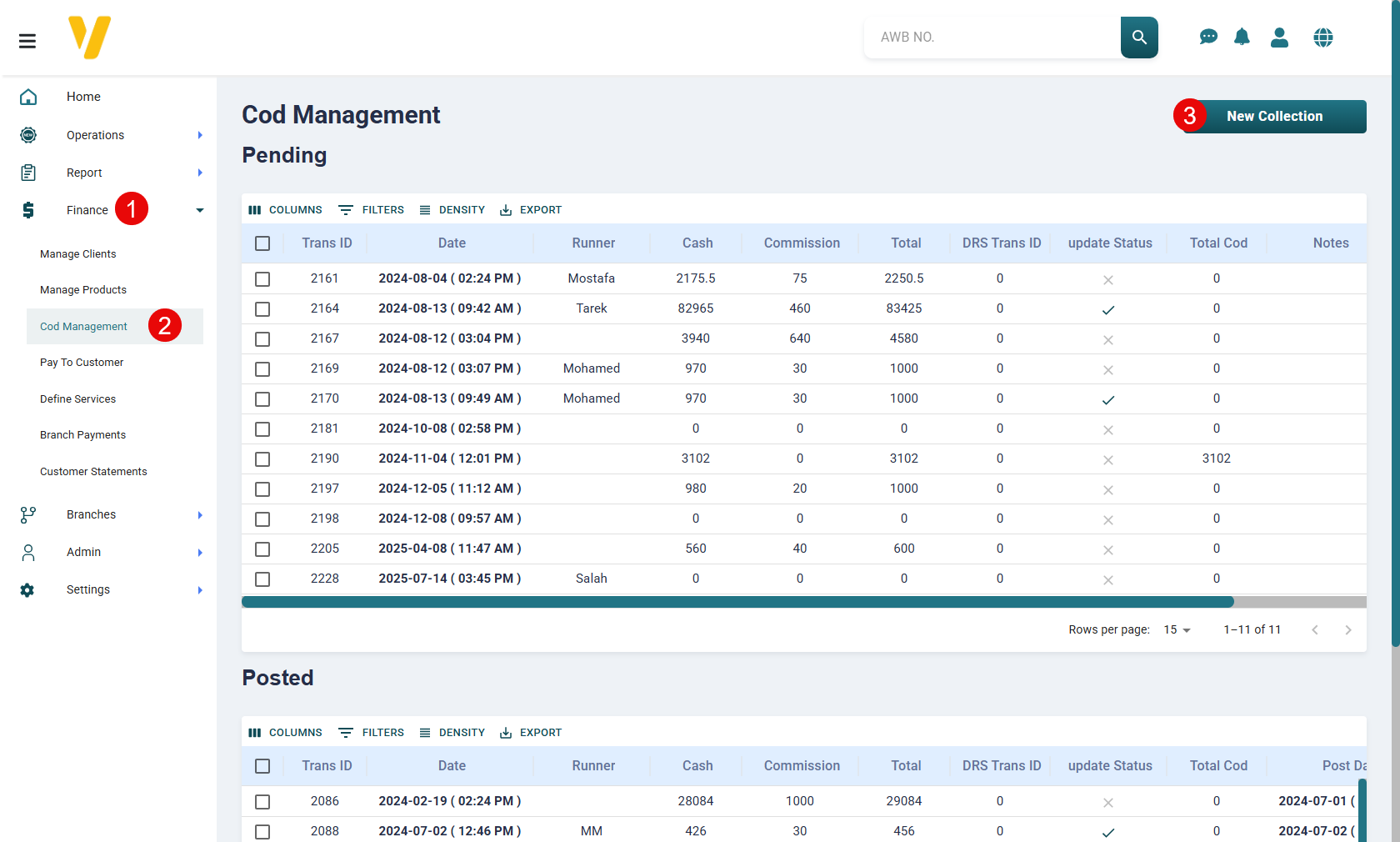The image size is (1400, 842).
Task: Go to Customer Statements menu item
Action: coord(93,472)
